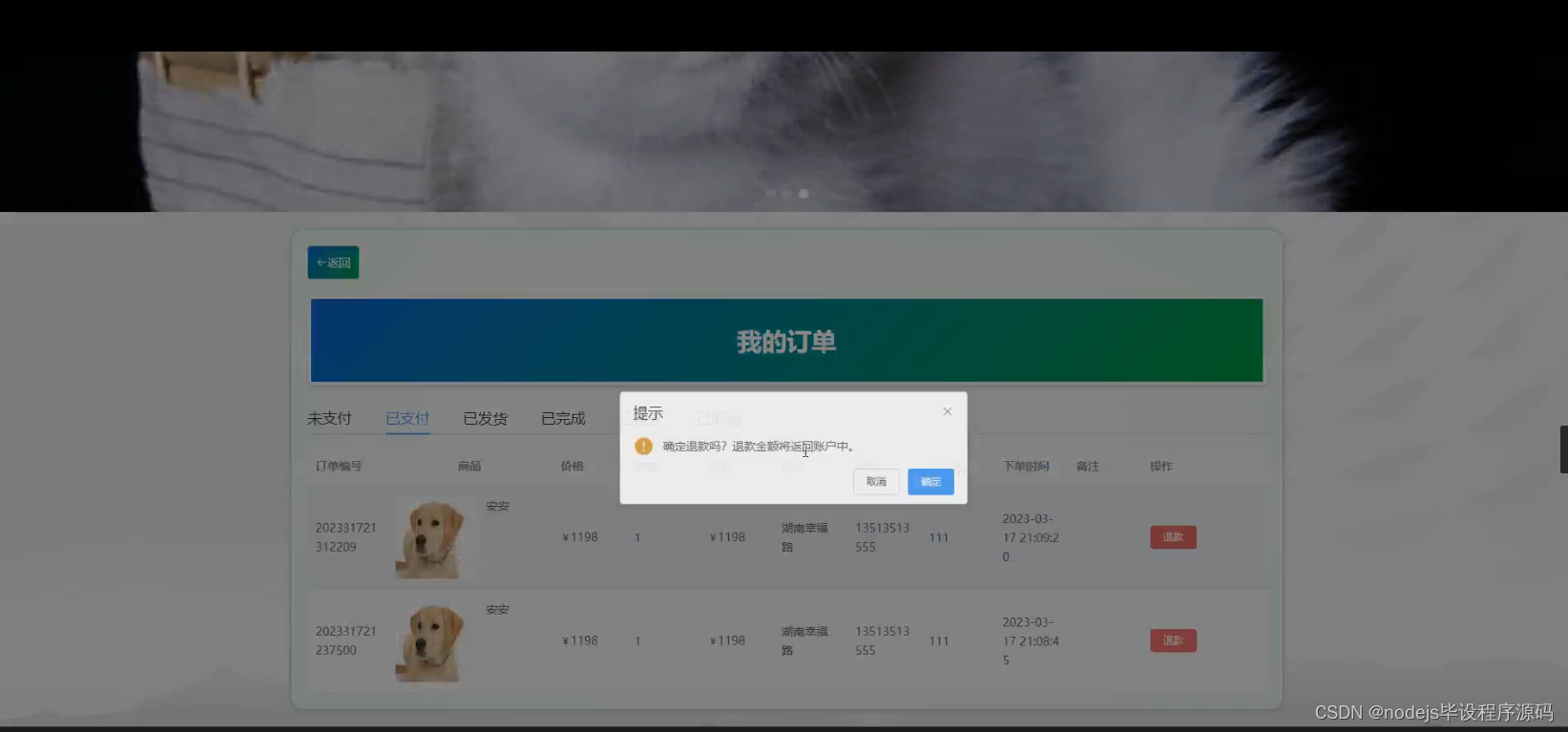The height and width of the screenshot is (732, 1568).
Task: Click order number 202331721237500
Action: pos(346,640)
